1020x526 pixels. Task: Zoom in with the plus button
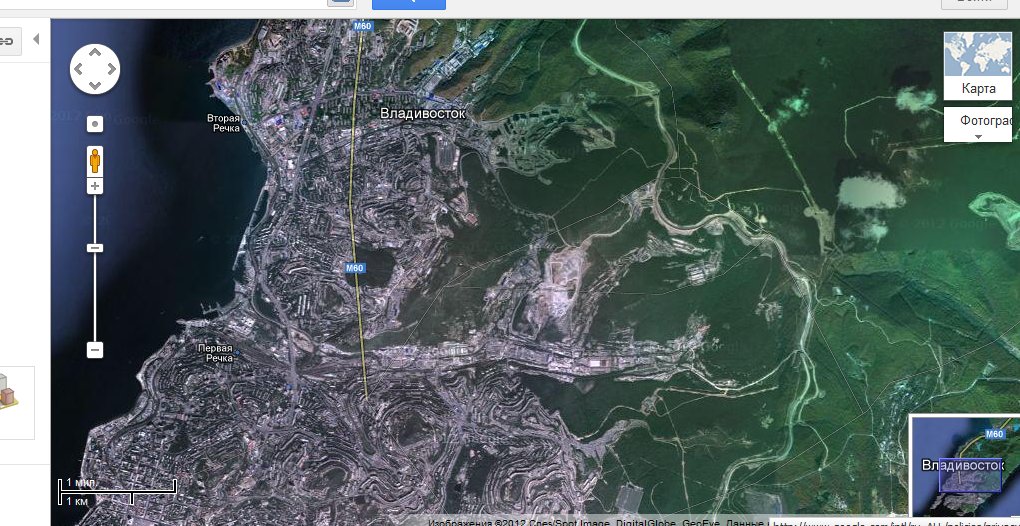tap(95, 187)
